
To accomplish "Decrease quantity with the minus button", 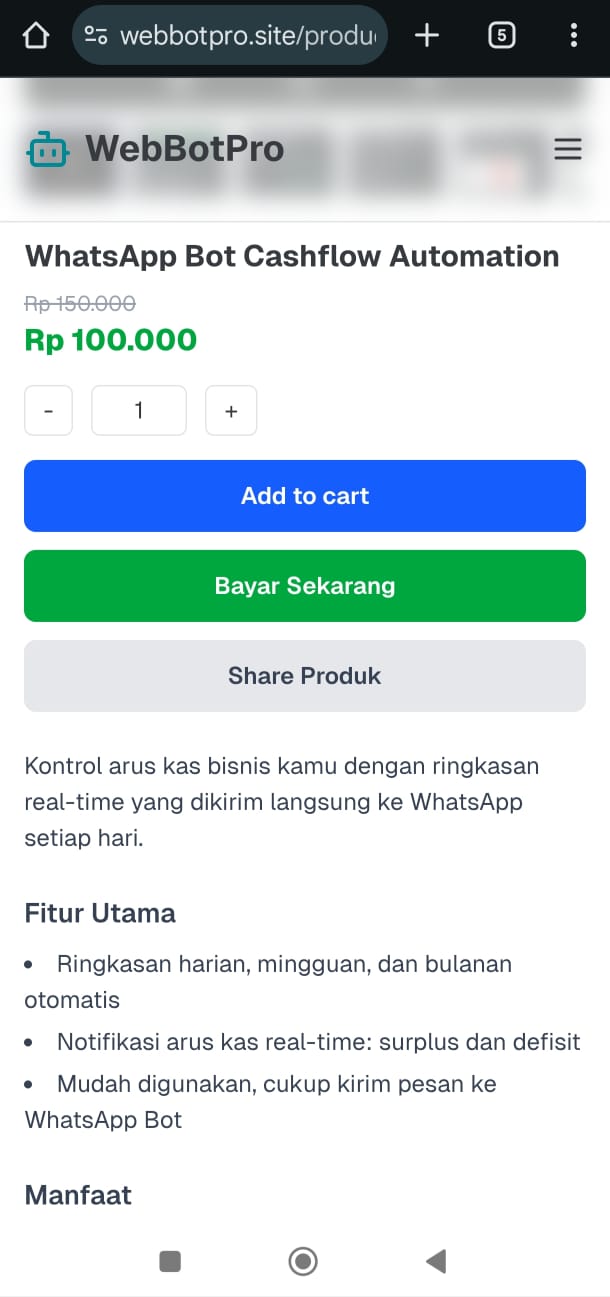I will [49, 411].
